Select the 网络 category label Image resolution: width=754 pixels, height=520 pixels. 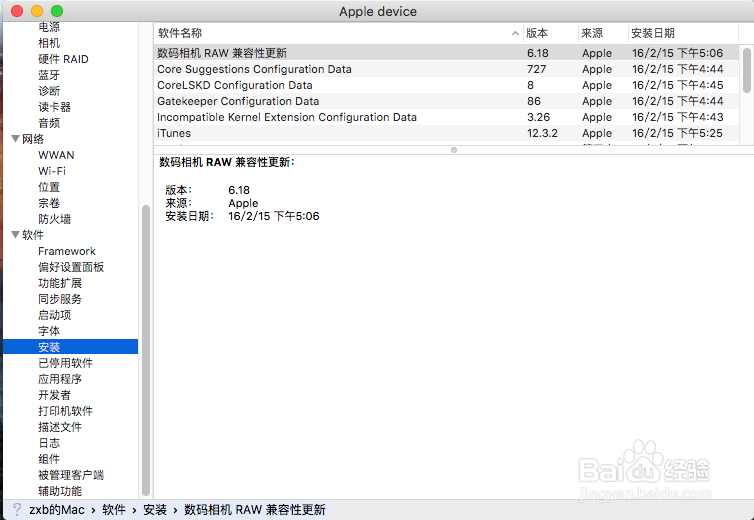(33, 139)
